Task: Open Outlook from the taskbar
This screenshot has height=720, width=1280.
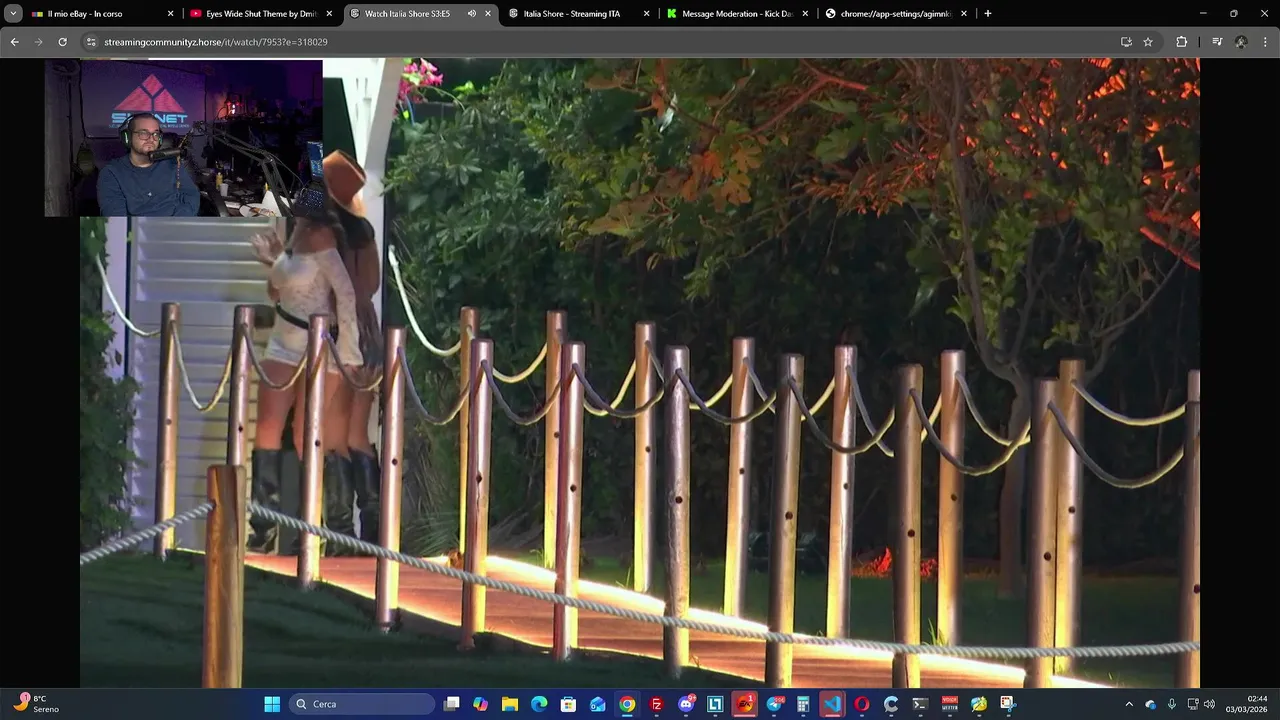Action: [x=598, y=704]
